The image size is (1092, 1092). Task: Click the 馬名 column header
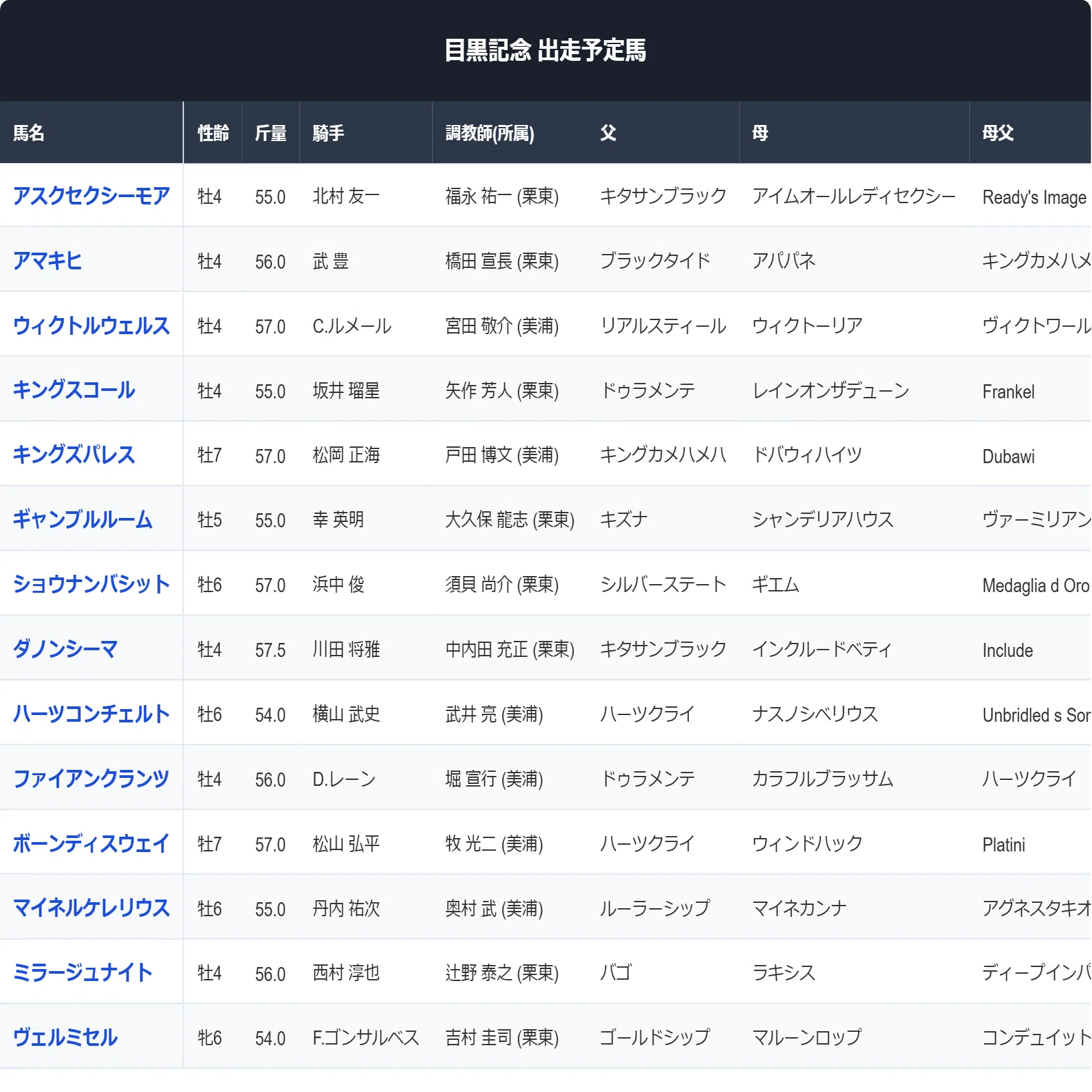(92, 132)
